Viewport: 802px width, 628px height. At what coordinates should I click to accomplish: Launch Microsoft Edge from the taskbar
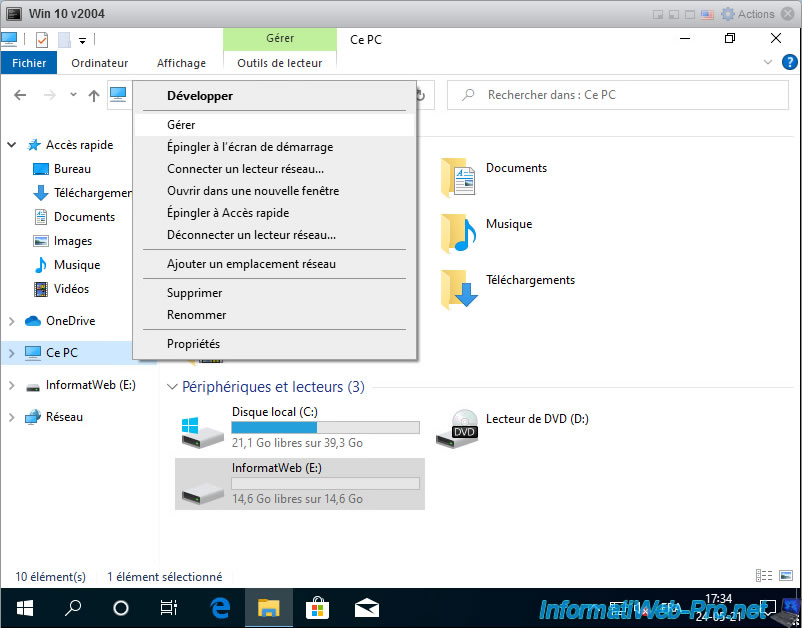click(221, 607)
